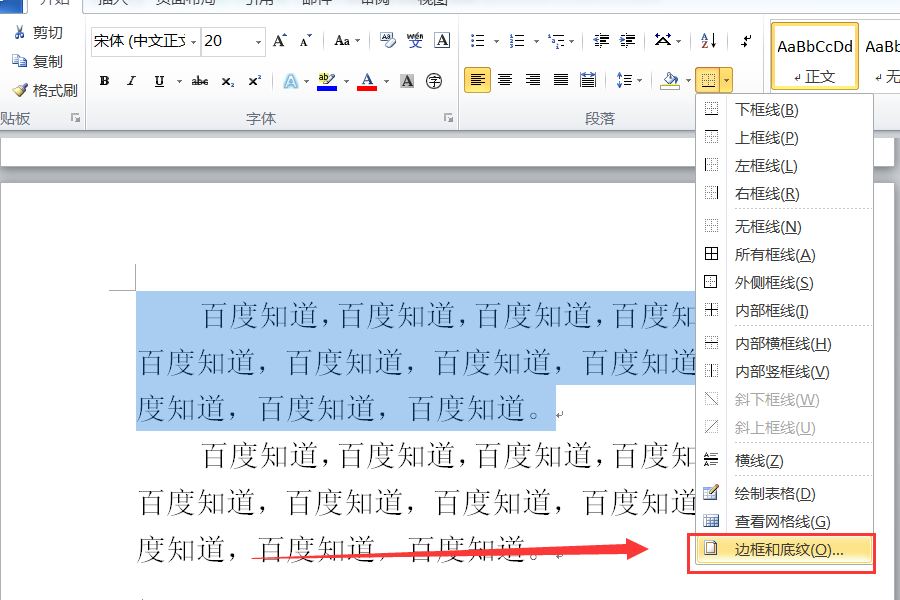Click the Line Spacing icon
Viewport: 900px width, 600px height.
pyautogui.click(x=623, y=80)
